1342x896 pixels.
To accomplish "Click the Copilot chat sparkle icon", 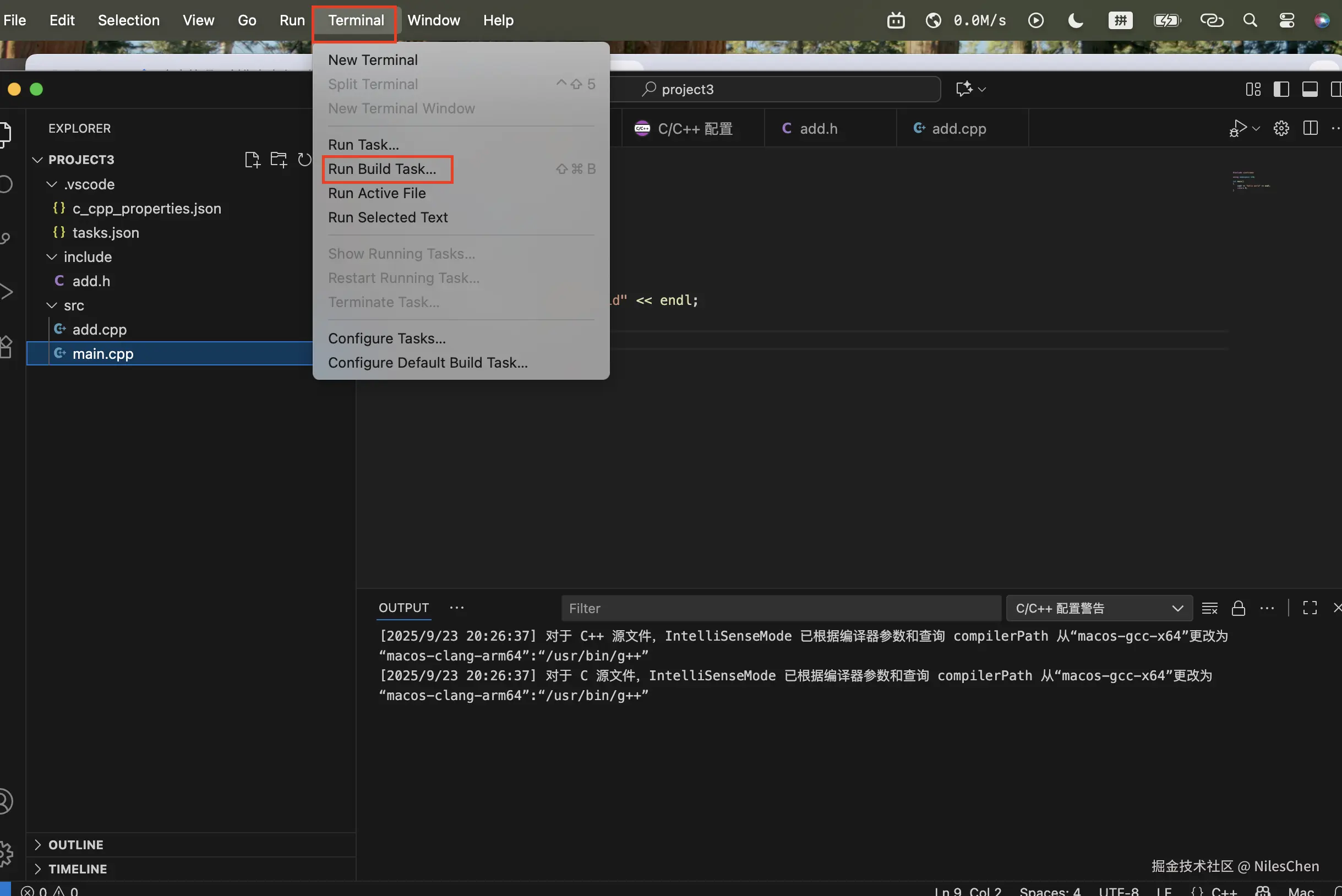I will 964,89.
